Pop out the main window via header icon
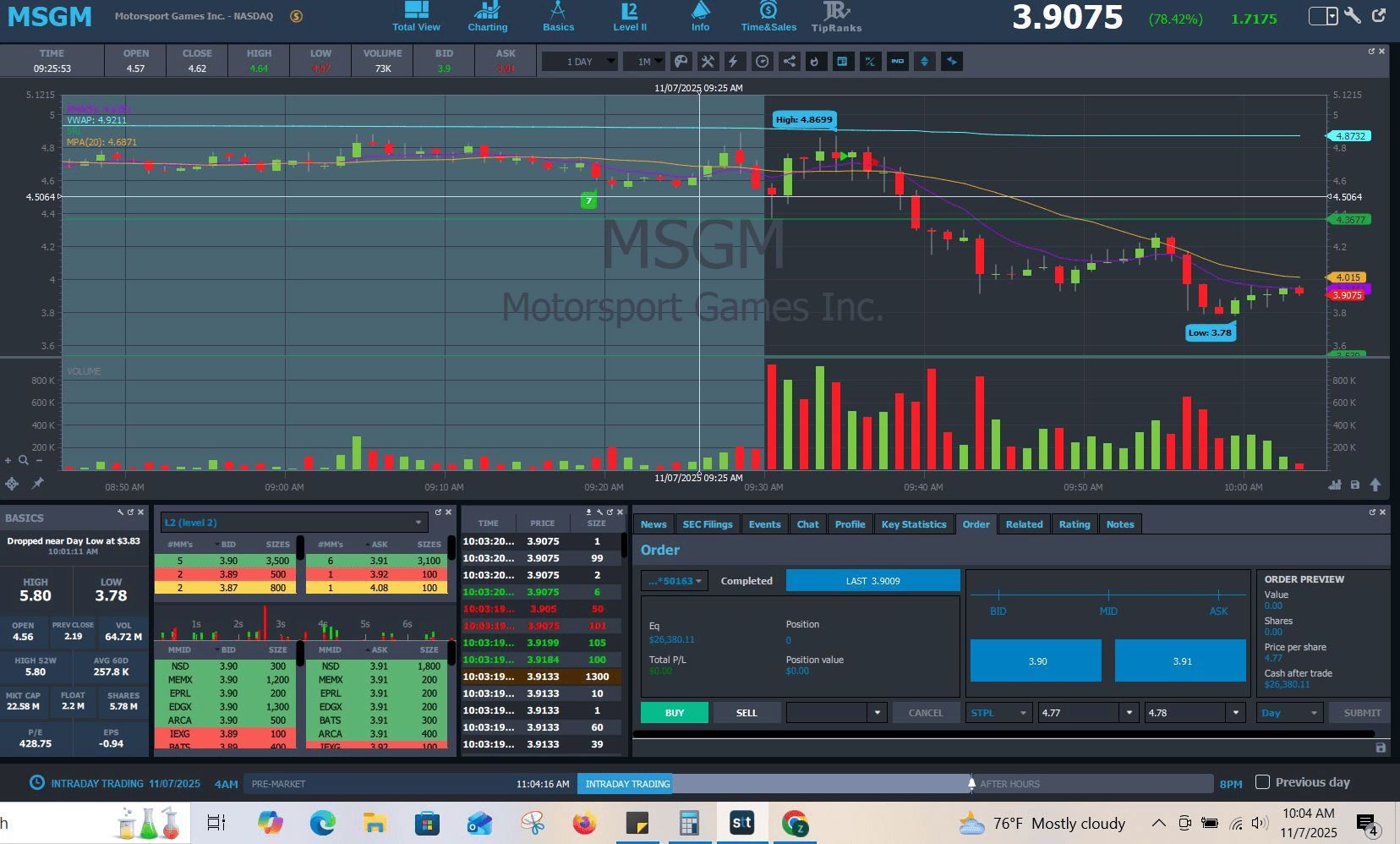Screen dimensions: 1400x844 (1379, 15)
